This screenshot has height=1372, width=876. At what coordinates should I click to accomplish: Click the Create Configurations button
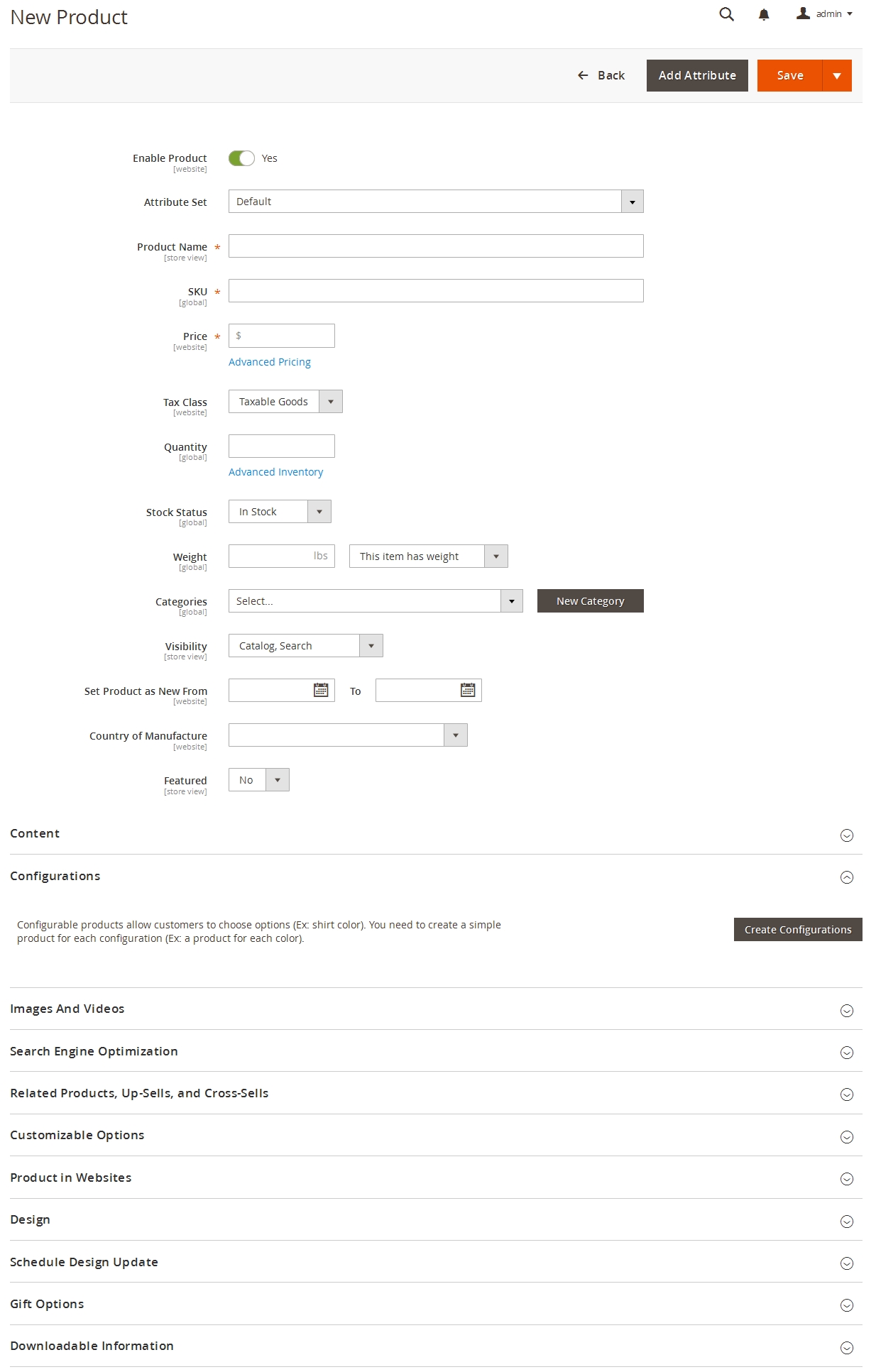click(797, 930)
